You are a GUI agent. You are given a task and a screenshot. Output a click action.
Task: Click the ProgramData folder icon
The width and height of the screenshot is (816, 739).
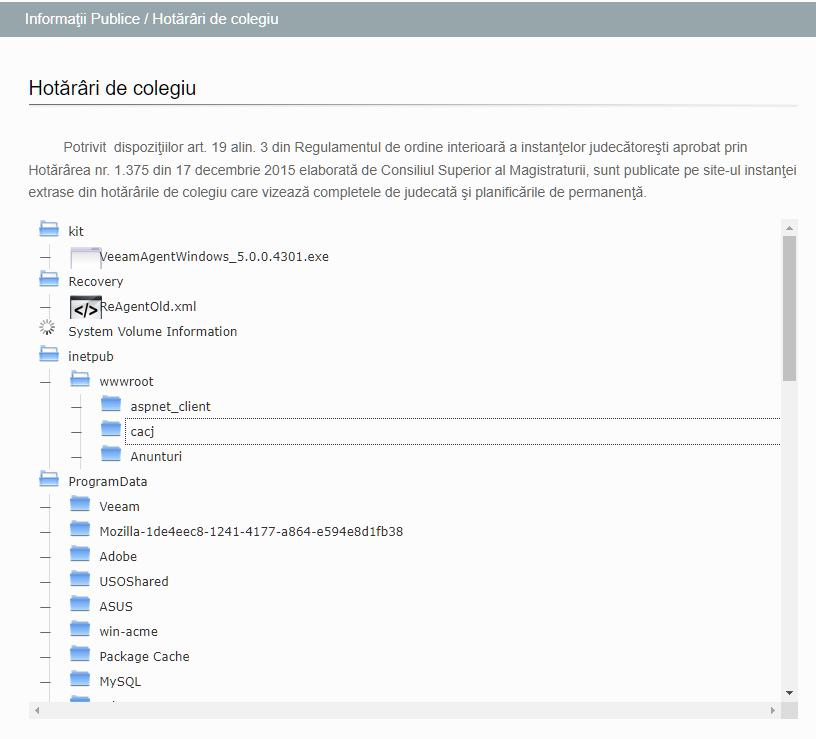pos(48,479)
